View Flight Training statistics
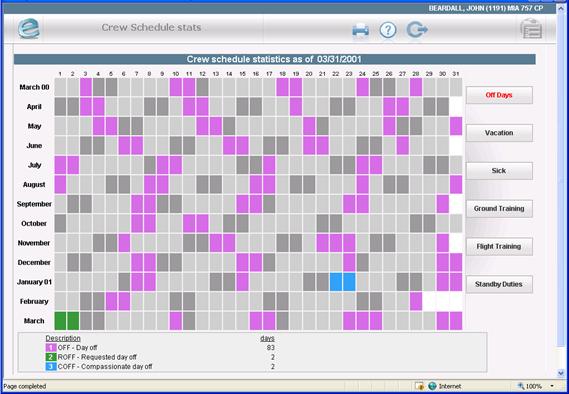 499,246
